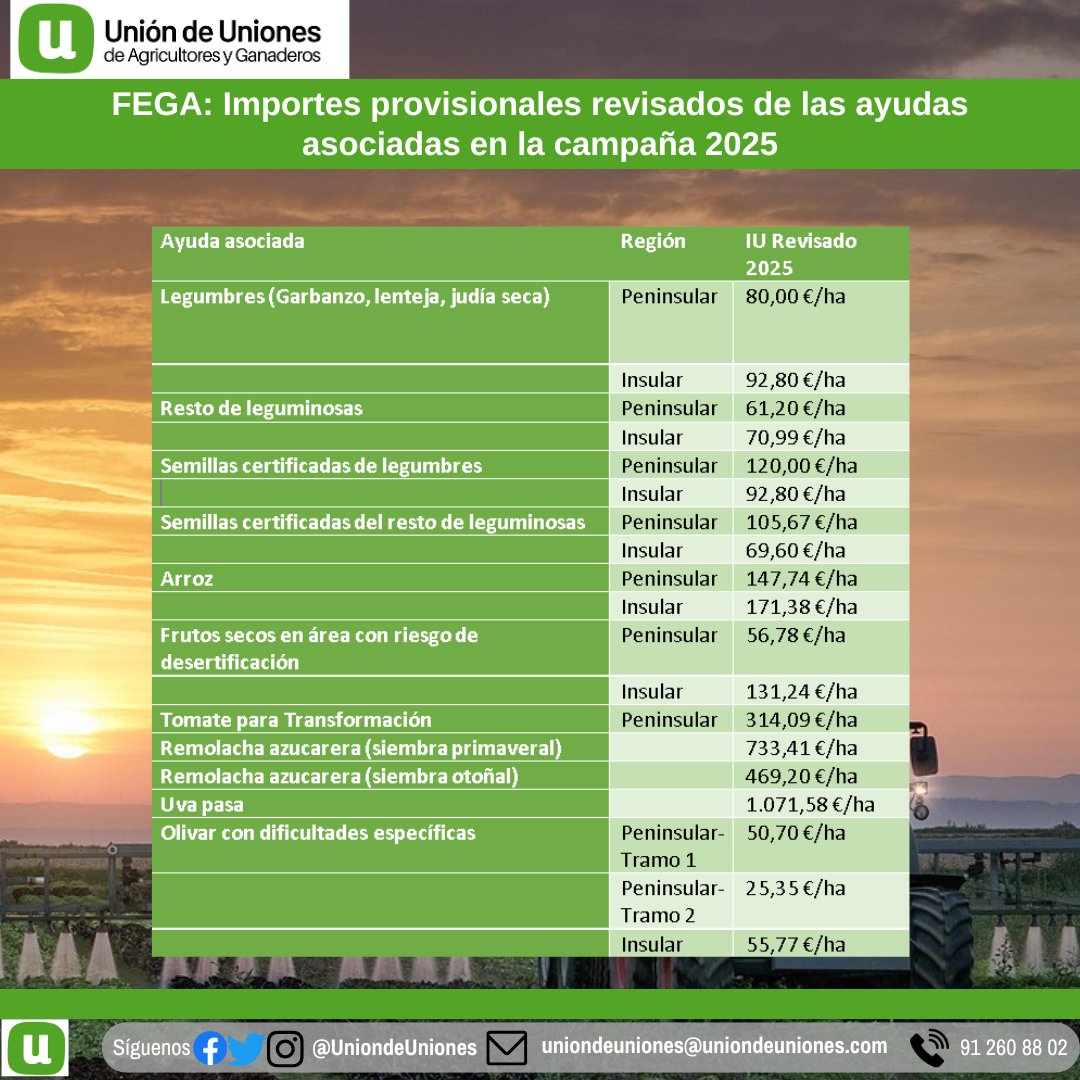Screen dimensions: 1080x1080
Task: Click the 'Arroz' row label
Action: pos(187,579)
